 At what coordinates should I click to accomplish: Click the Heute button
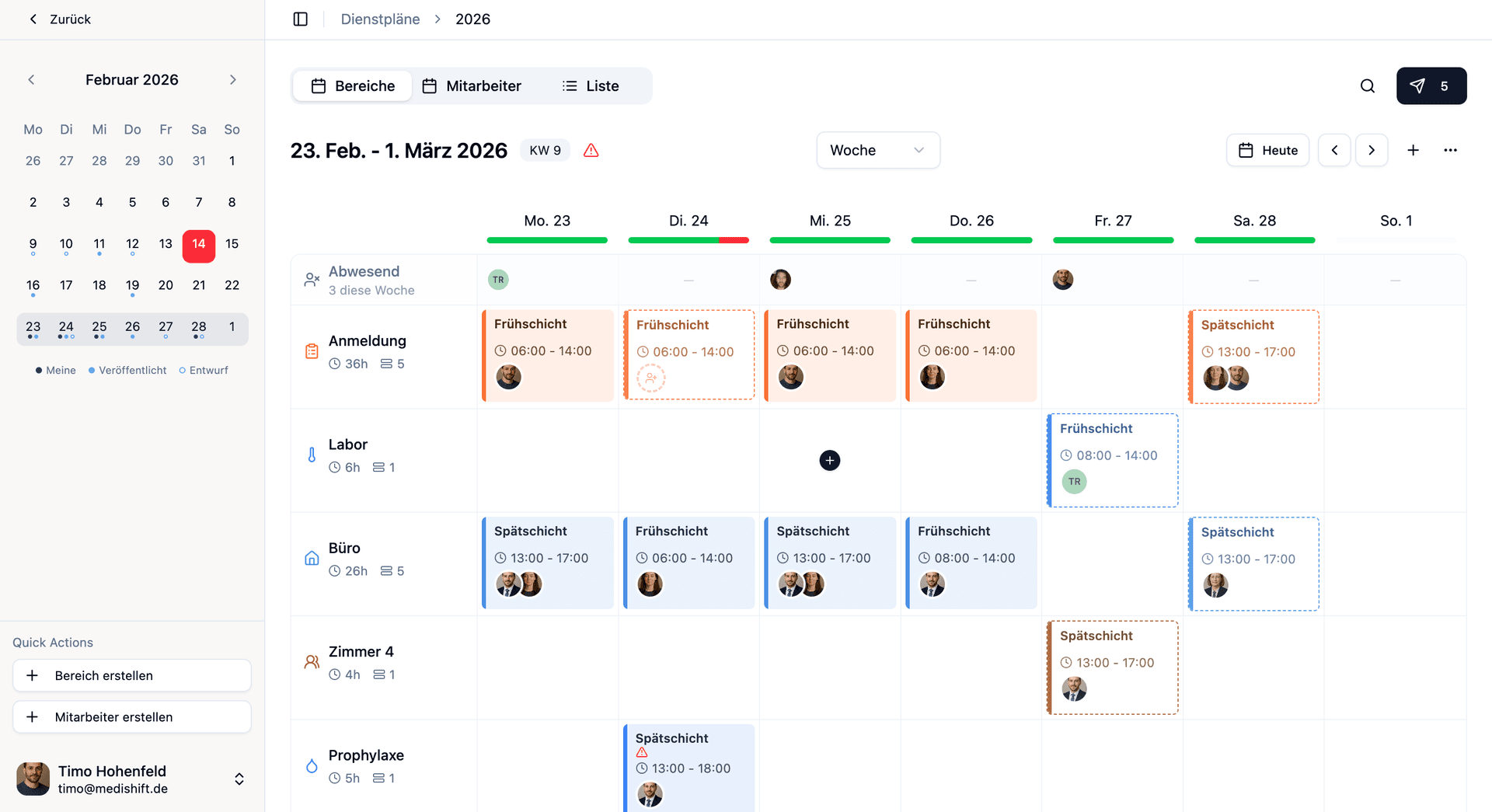coord(1267,150)
